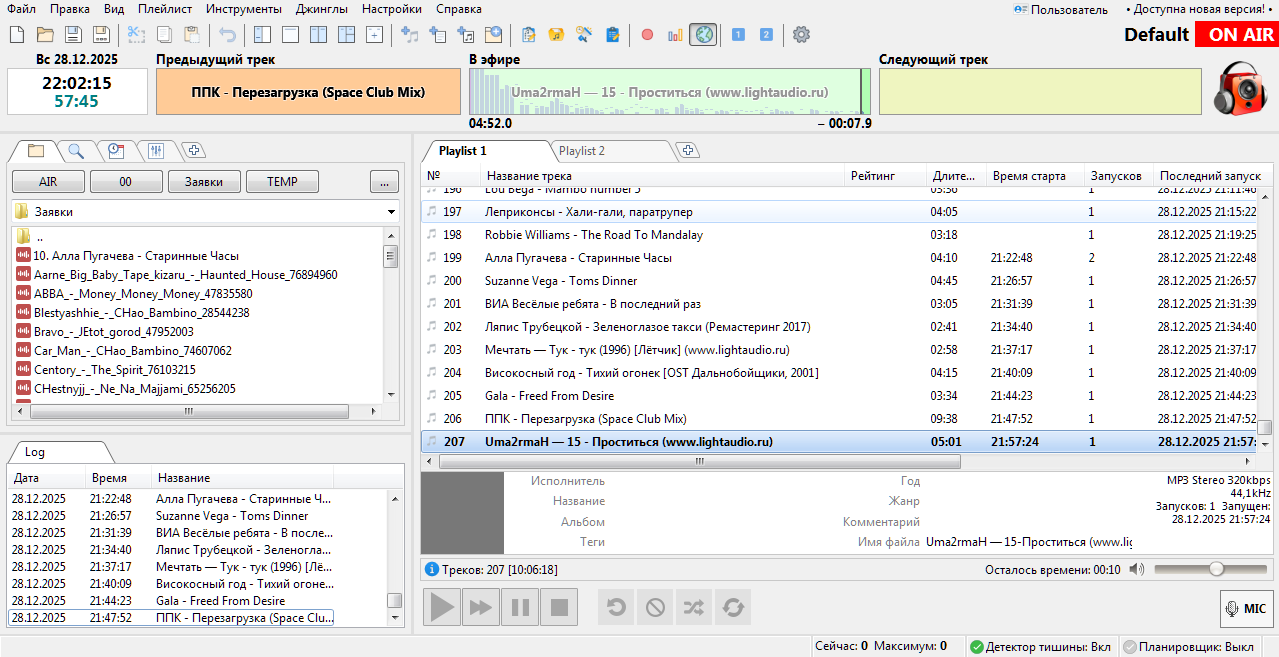The height and width of the screenshot is (657, 1279).
Task: Click the red record button in toolbar
Action: coord(647,35)
